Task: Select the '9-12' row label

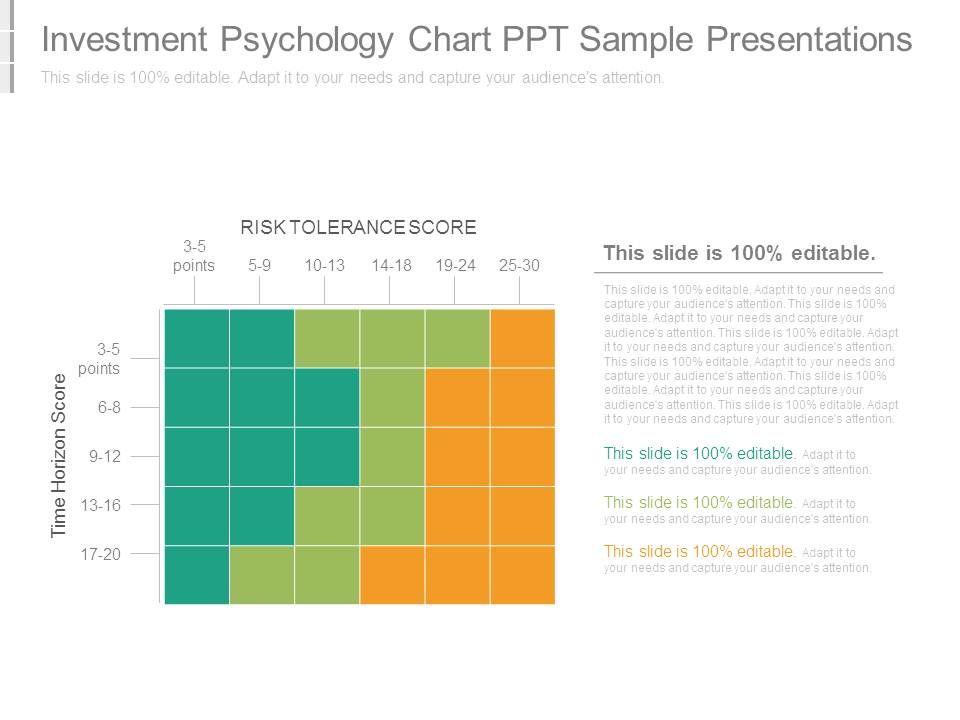Action: [105, 456]
